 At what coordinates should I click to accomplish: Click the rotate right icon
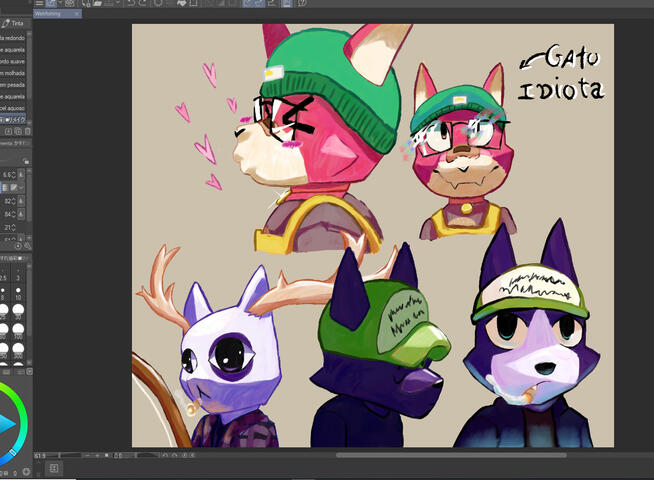175,455
